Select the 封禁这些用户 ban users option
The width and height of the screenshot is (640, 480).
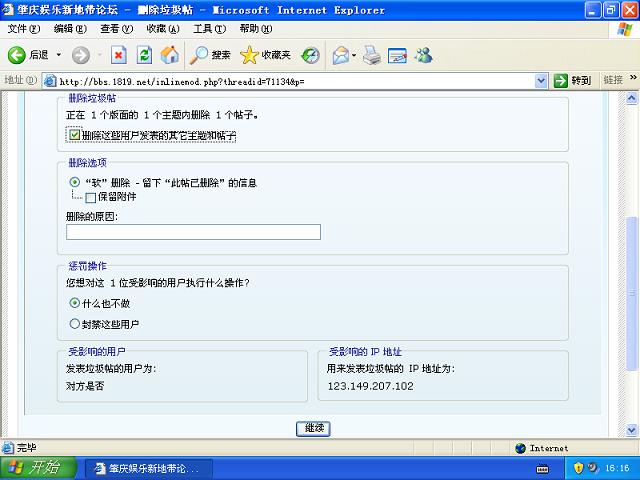click(x=74, y=324)
